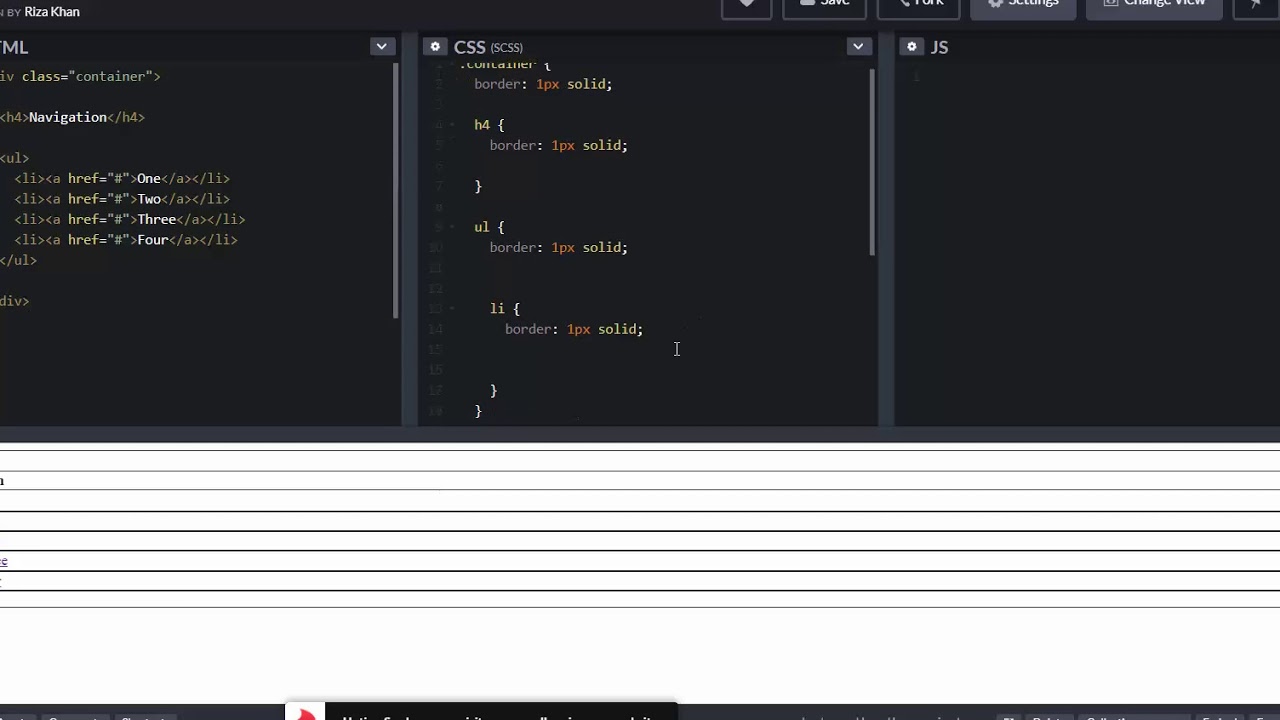Pin the pen using the pin icon
The width and height of the screenshot is (1280, 720).
pos(1256,5)
